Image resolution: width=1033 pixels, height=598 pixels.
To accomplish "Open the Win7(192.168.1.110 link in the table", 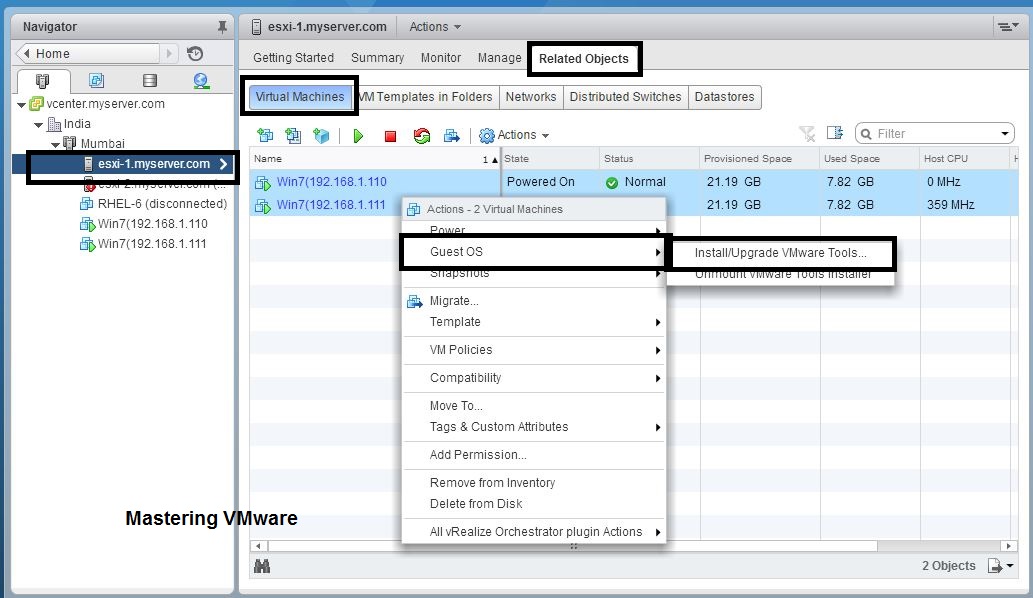I will 331,182.
